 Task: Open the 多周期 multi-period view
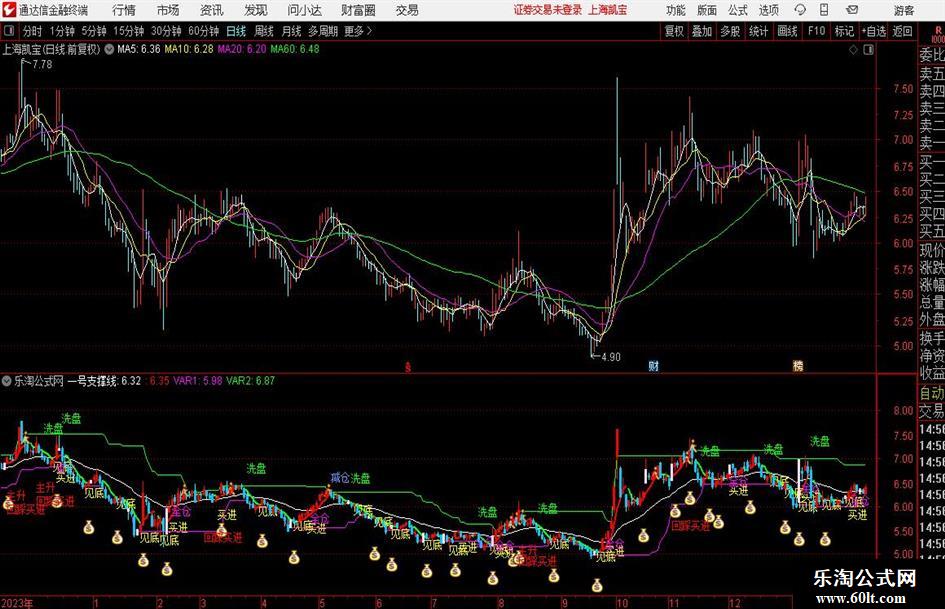[x=323, y=31]
